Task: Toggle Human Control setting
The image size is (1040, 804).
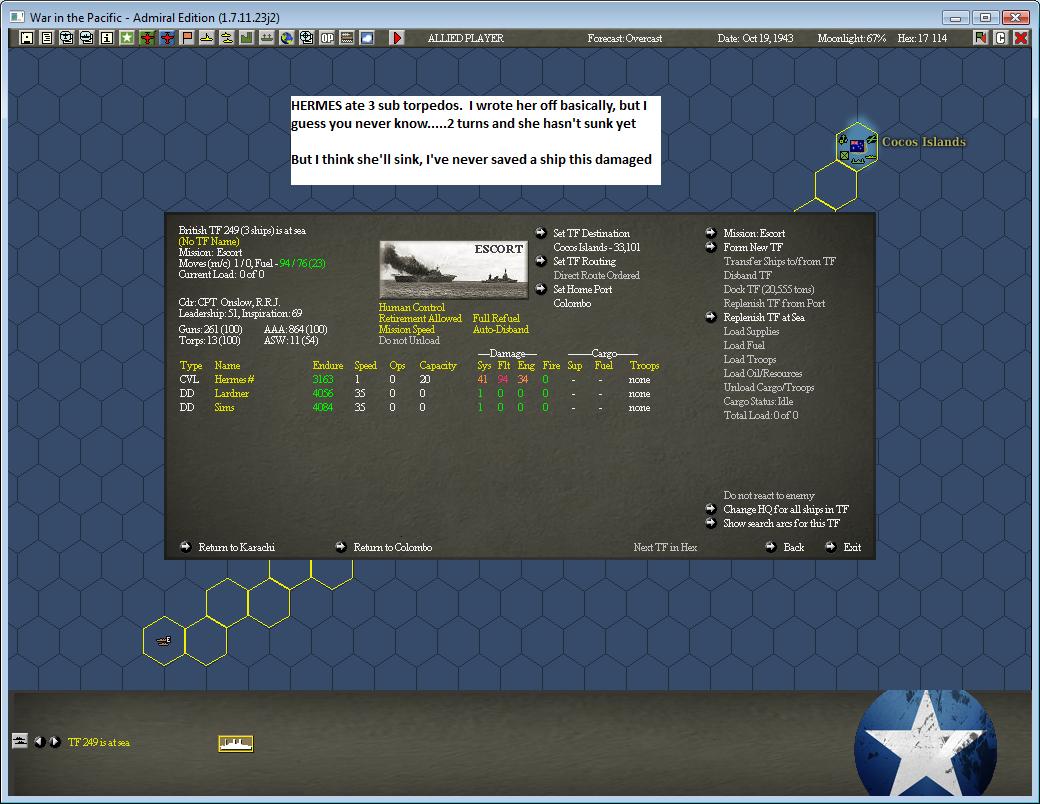Action: tap(411, 307)
